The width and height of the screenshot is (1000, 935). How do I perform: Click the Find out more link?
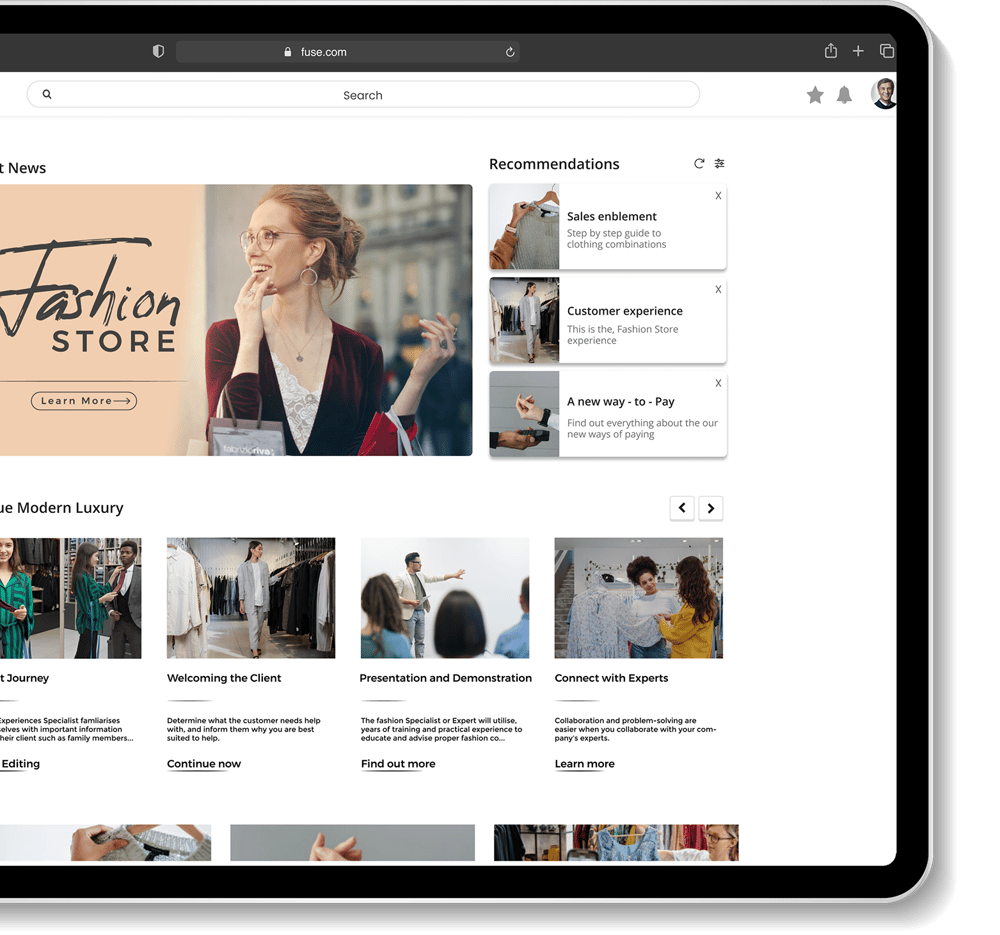click(x=398, y=763)
